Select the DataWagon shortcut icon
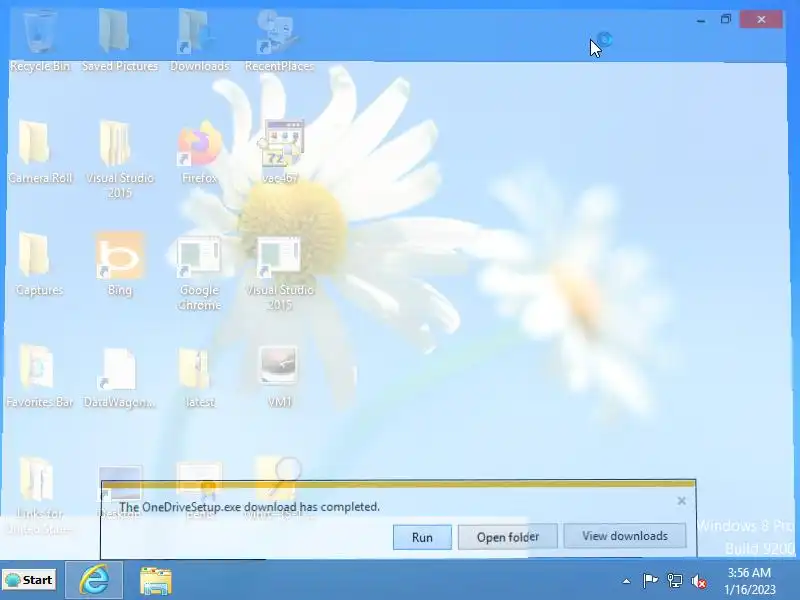The height and width of the screenshot is (600, 800). click(119, 377)
